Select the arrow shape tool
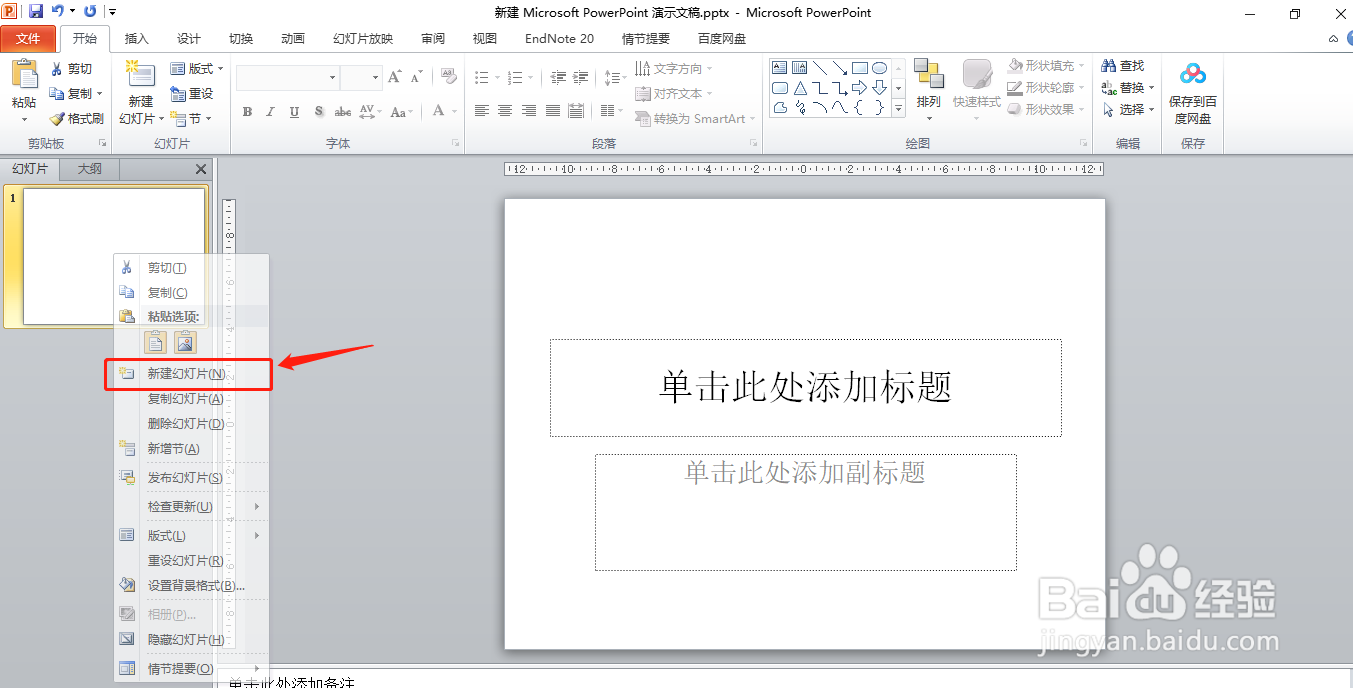Screen dimensions: 1353x688 click(840, 67)
